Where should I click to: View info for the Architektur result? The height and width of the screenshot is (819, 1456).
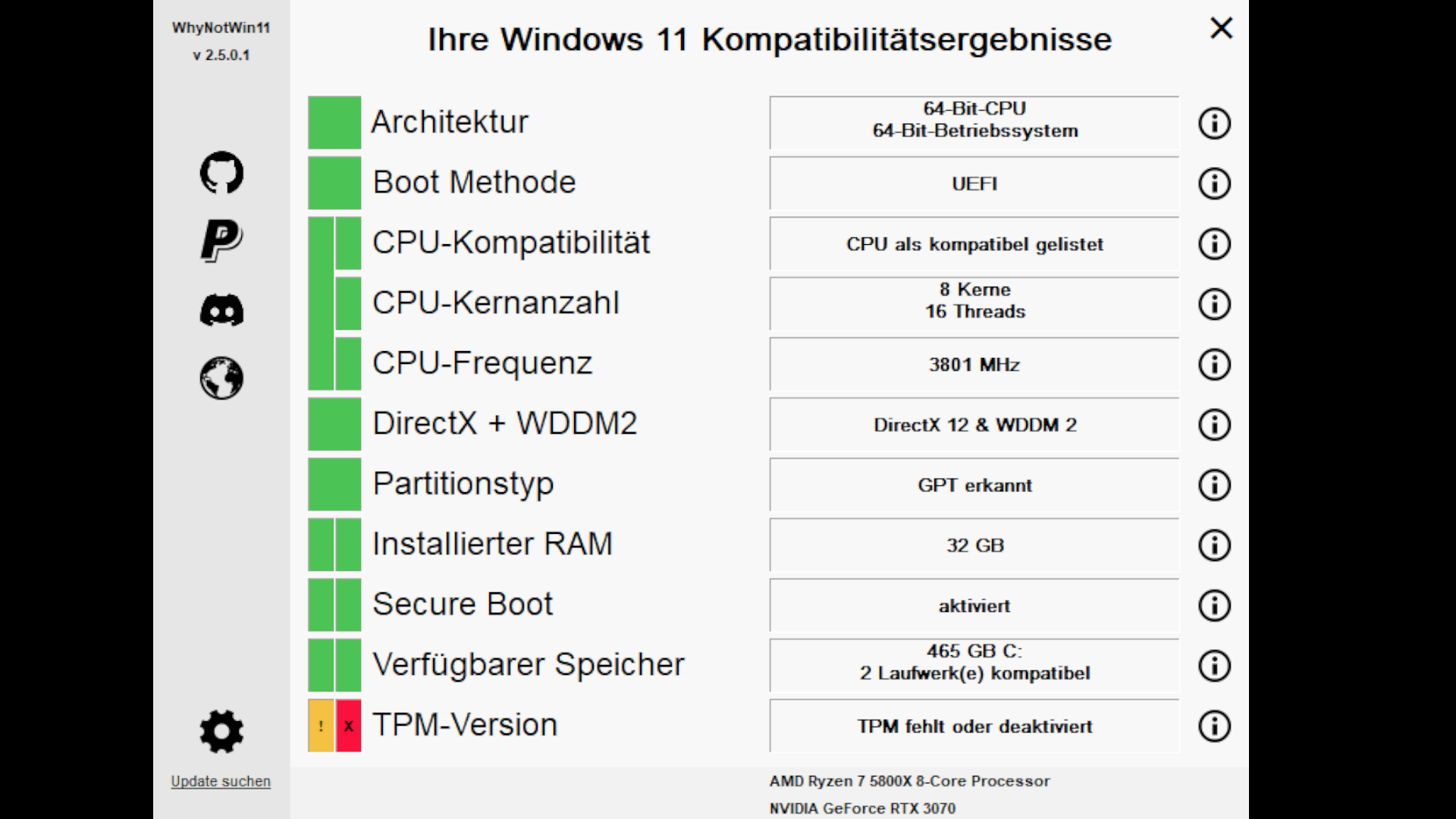pos(1214,124)
